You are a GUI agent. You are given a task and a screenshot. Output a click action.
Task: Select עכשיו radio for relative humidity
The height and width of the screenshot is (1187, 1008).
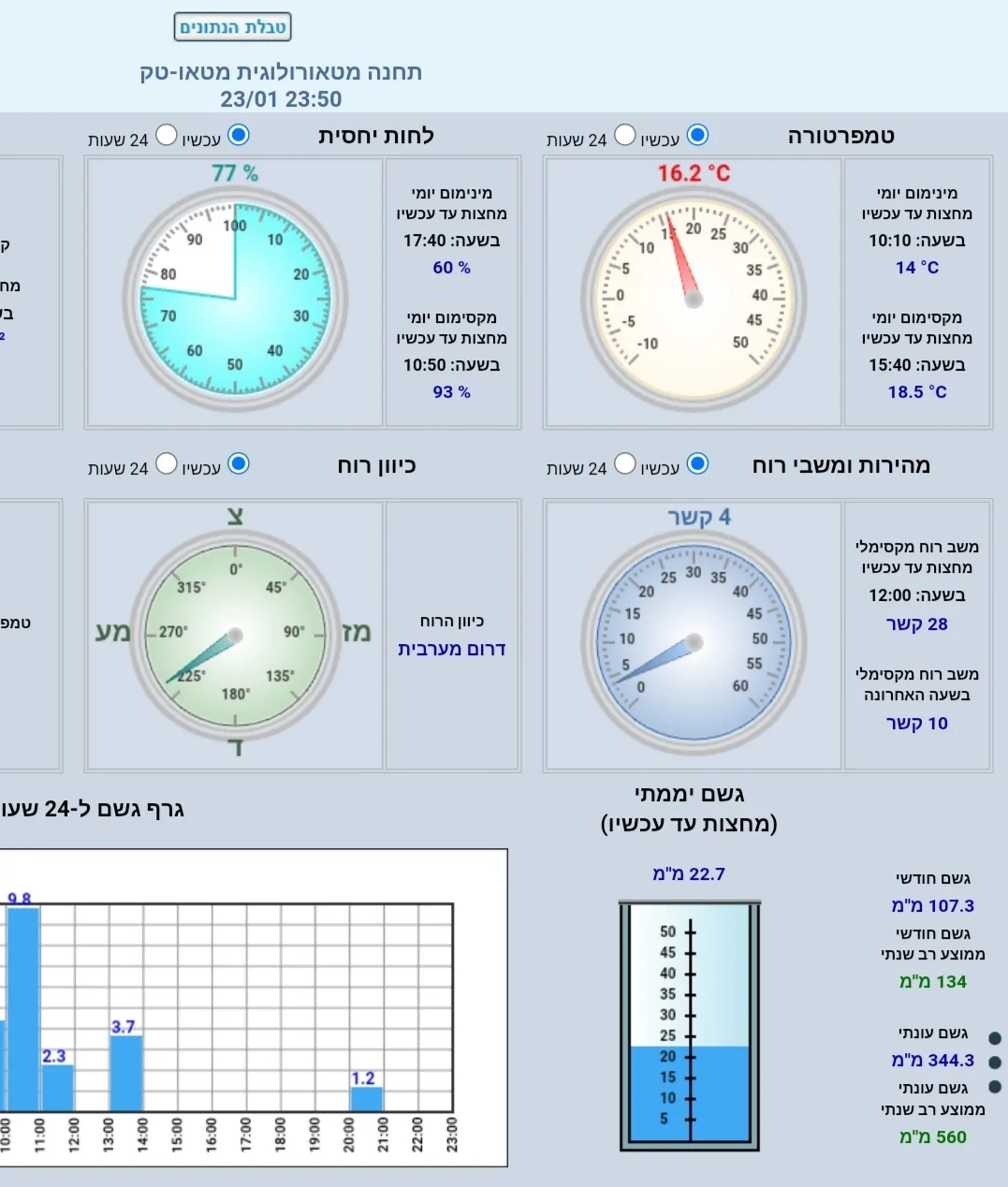coord(240,135)
